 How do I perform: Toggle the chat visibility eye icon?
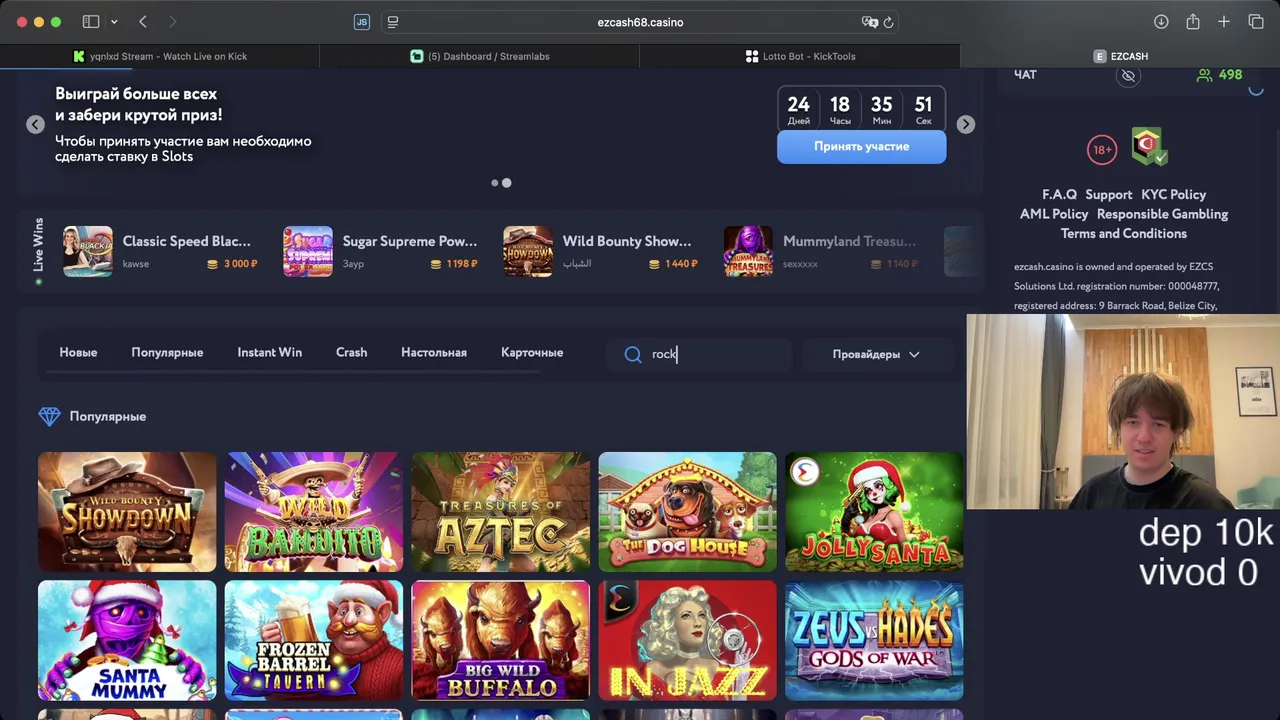pos(1128,75)
